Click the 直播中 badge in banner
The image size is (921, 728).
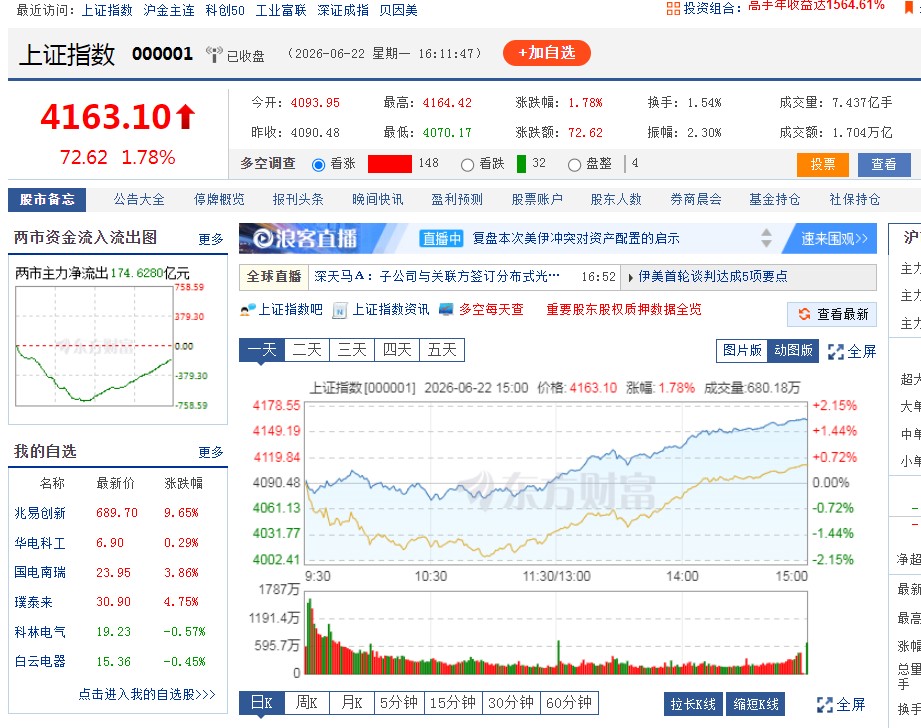(x=442, y=239)
